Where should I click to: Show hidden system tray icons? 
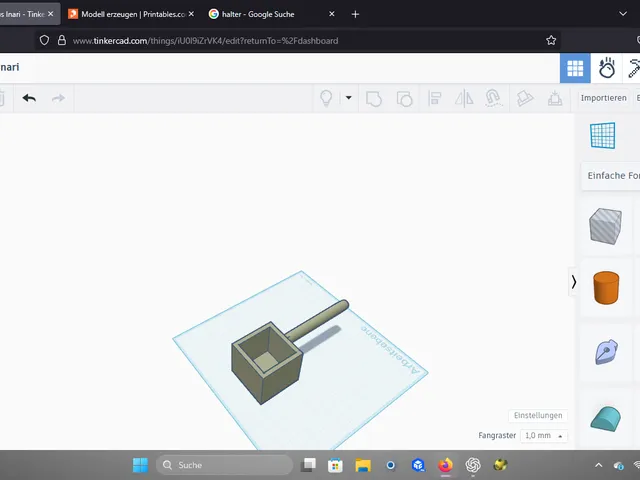[x=598, y=465]
